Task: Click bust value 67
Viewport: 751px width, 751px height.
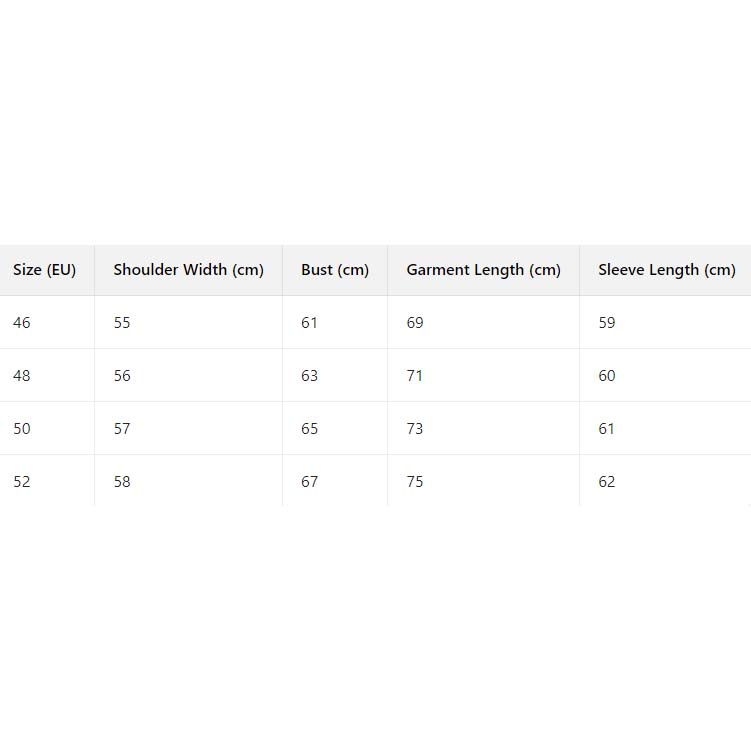Action: click(310, 482)
